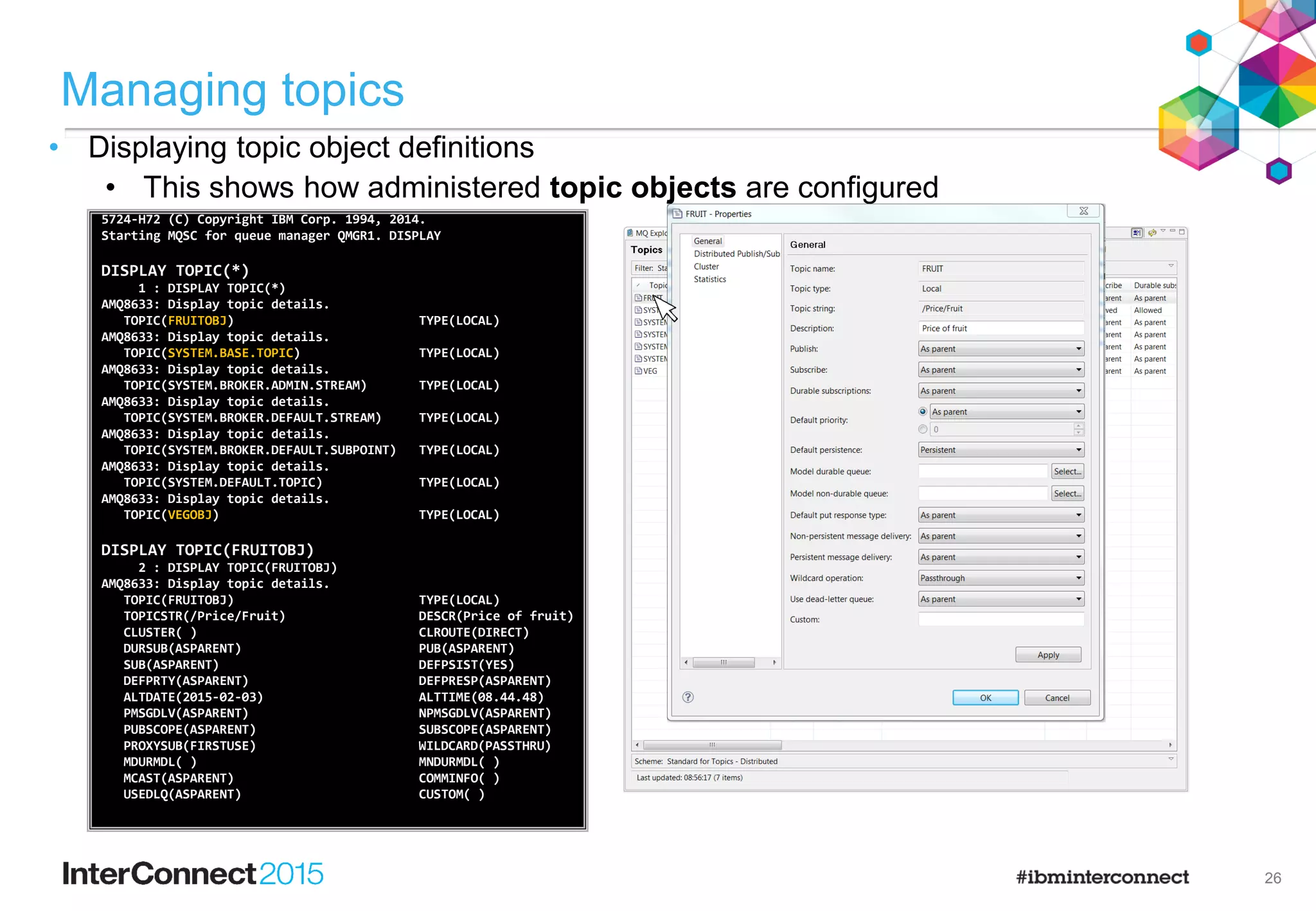Click the Apply button

click(1048, 655)
